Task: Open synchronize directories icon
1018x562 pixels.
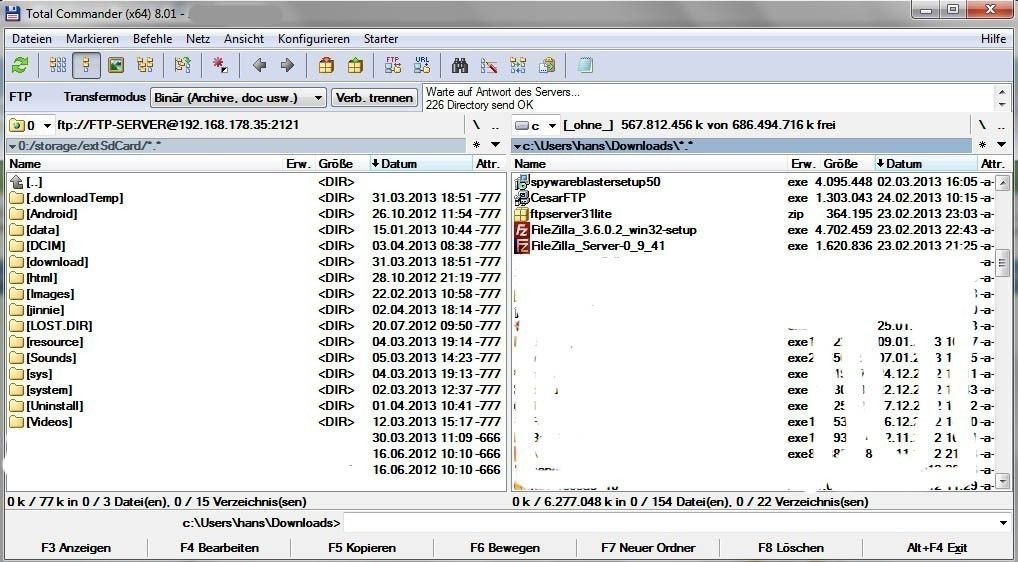Action: click(518, 66)
